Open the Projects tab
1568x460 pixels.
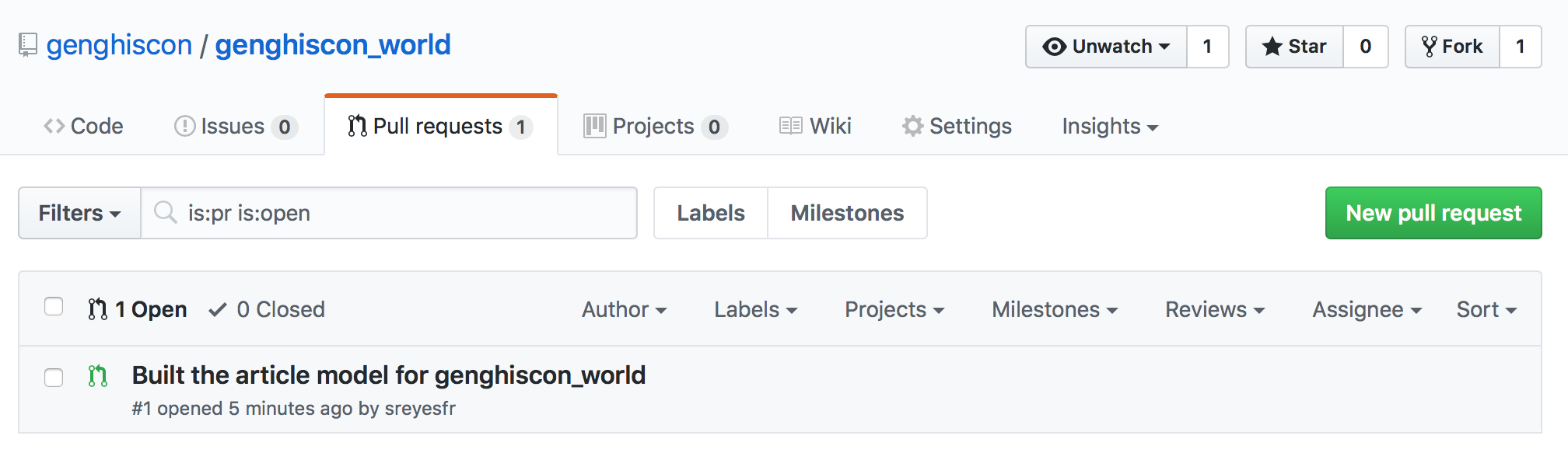click(x=655, y=126)
